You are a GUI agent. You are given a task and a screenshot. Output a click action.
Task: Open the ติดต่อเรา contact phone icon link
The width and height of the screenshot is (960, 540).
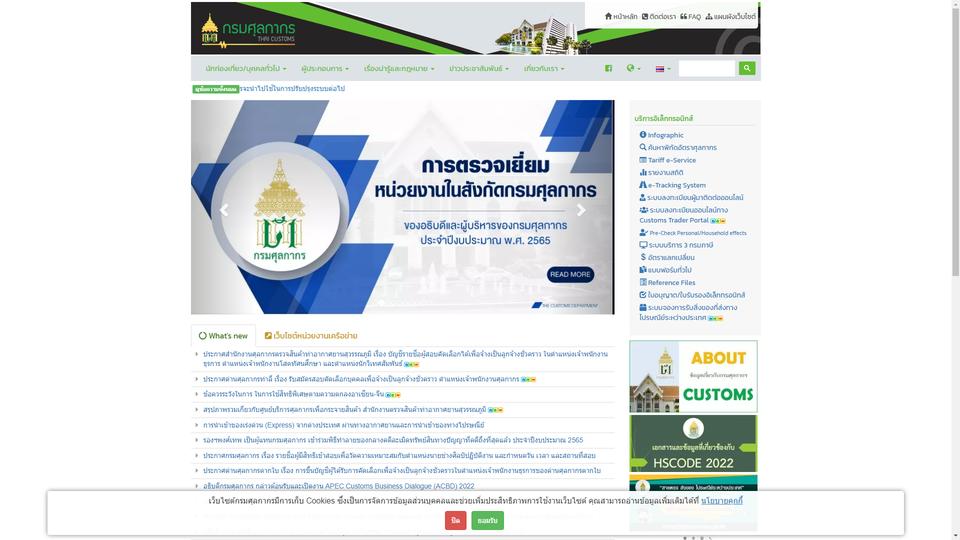(659, 17)
